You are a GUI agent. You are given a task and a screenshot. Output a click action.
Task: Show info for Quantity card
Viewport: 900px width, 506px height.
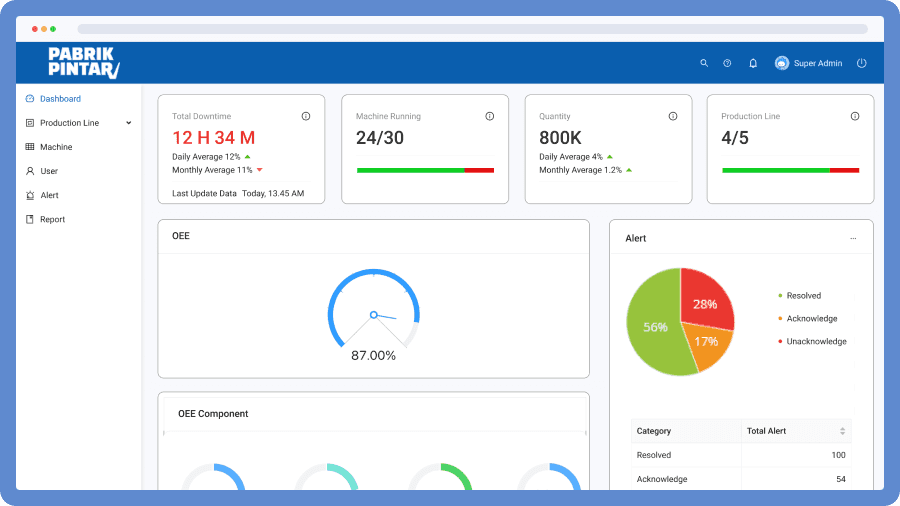click(x=673, y=116)
